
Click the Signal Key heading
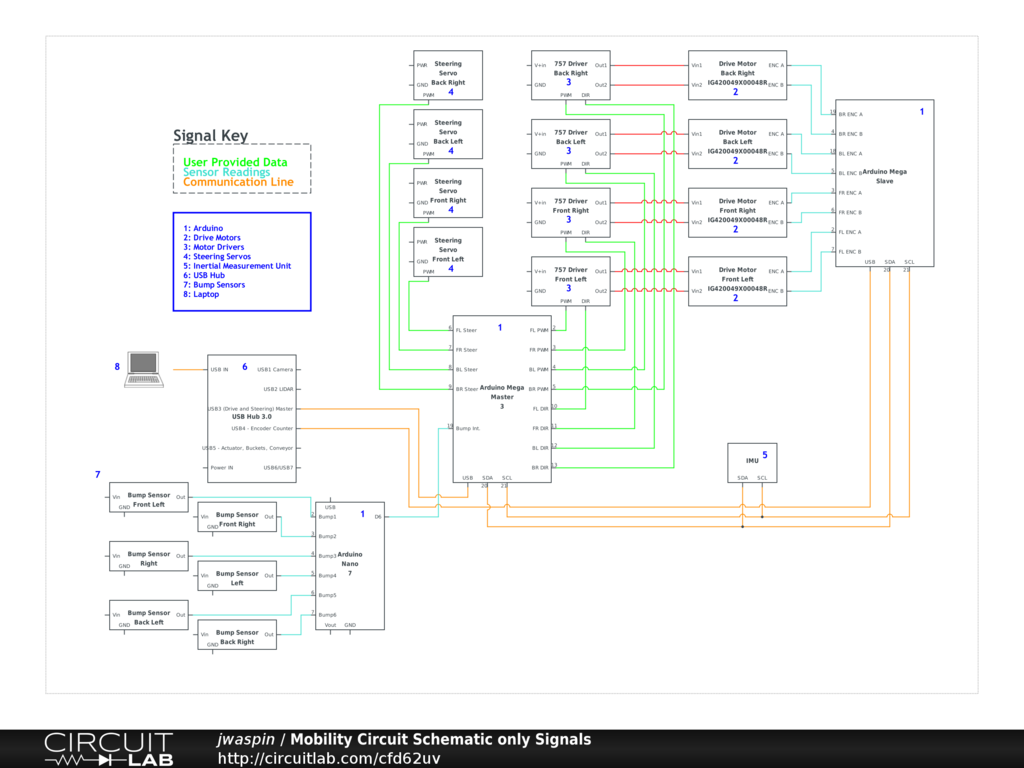[x=210, y=136]
